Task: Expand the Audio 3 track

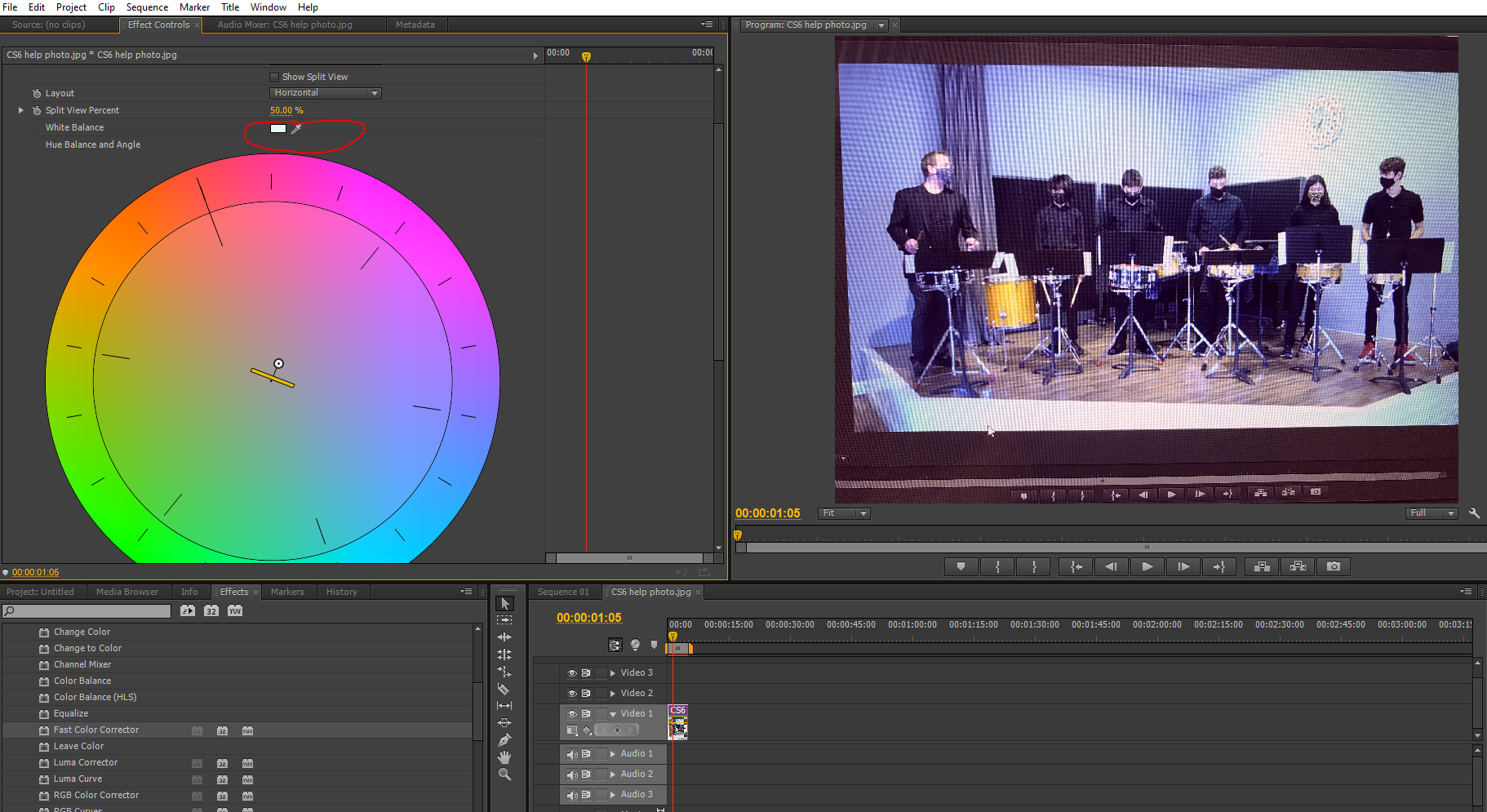Action: coord(613,795)
